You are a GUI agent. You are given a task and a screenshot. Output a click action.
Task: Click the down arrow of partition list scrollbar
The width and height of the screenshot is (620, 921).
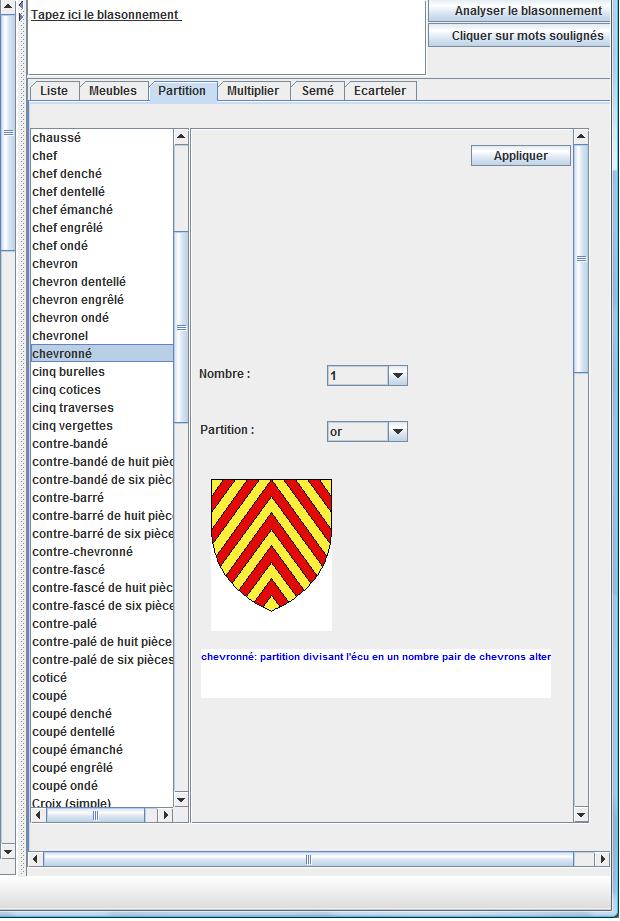[x=181, y=800]
